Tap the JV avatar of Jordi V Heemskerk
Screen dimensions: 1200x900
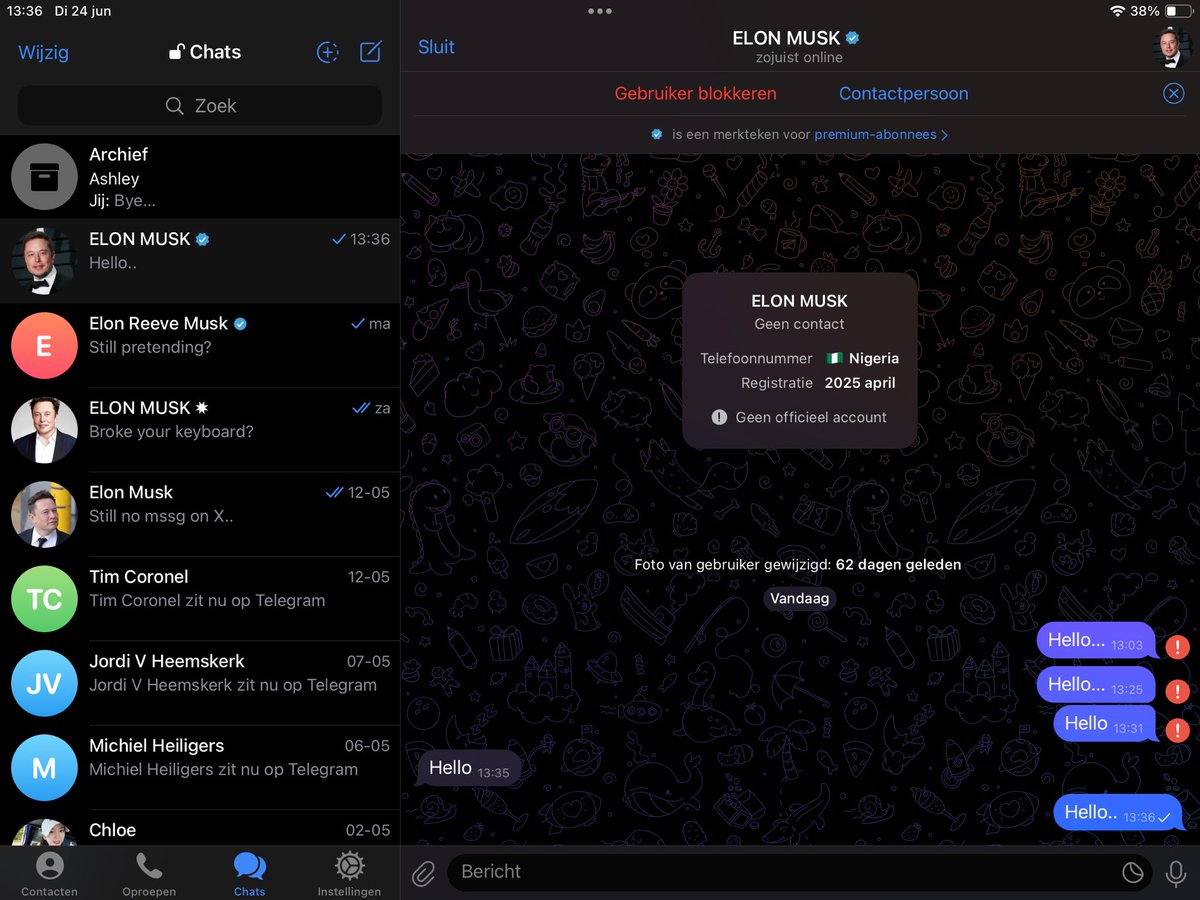pyautogui.click(x=44, y=683)
